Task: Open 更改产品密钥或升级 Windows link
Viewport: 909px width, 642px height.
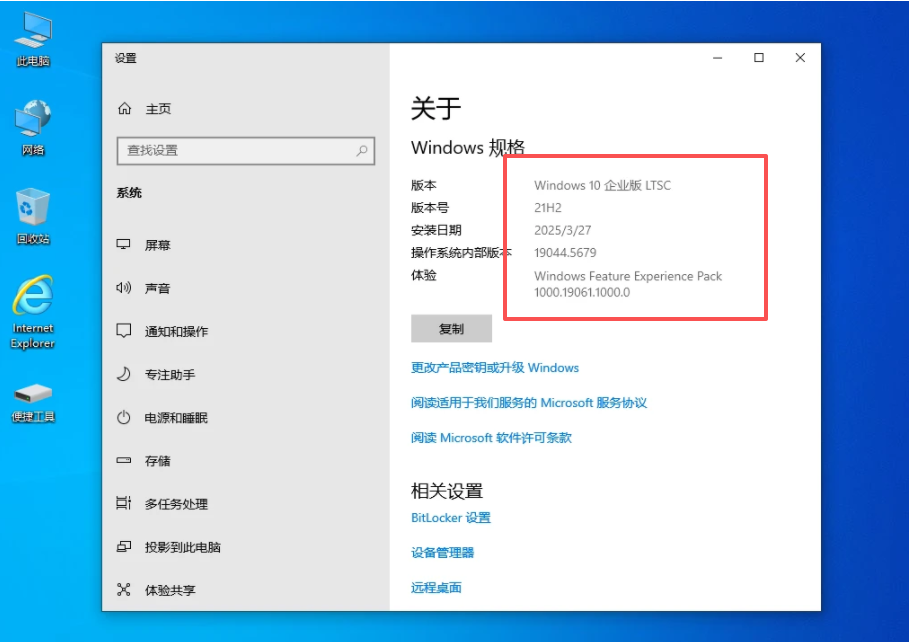Action: click(495, 368)
